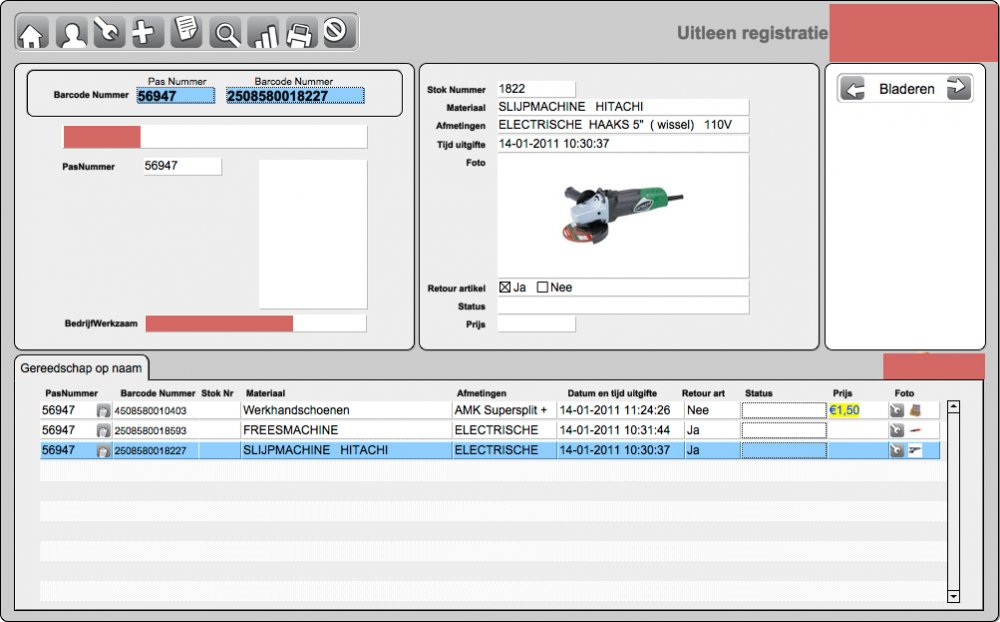Click the Stok Nummer field showing 1822
The height and width of the screenshot is (622, 1000).
[x=536, y=89]
